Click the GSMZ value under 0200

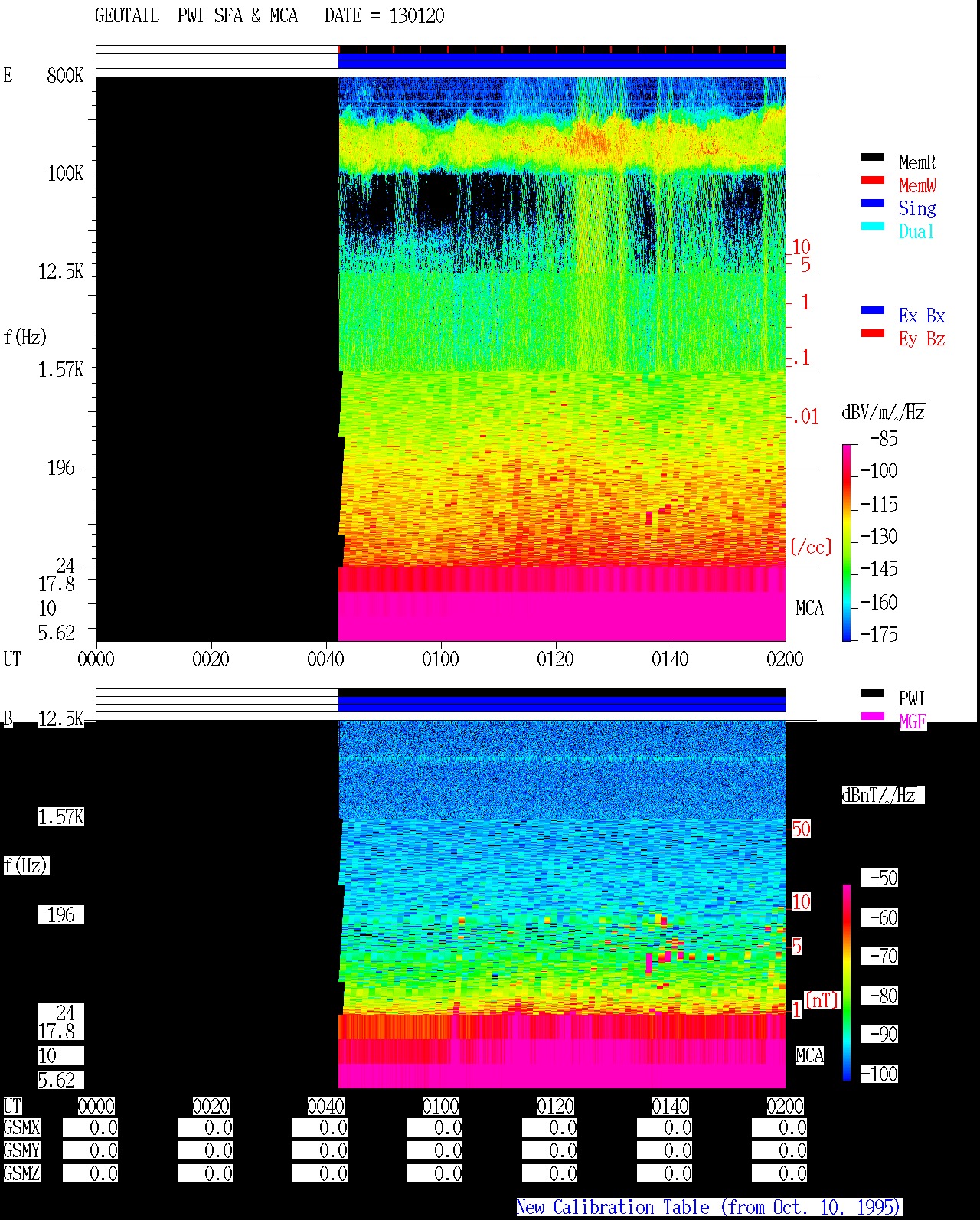point(779,1173)
